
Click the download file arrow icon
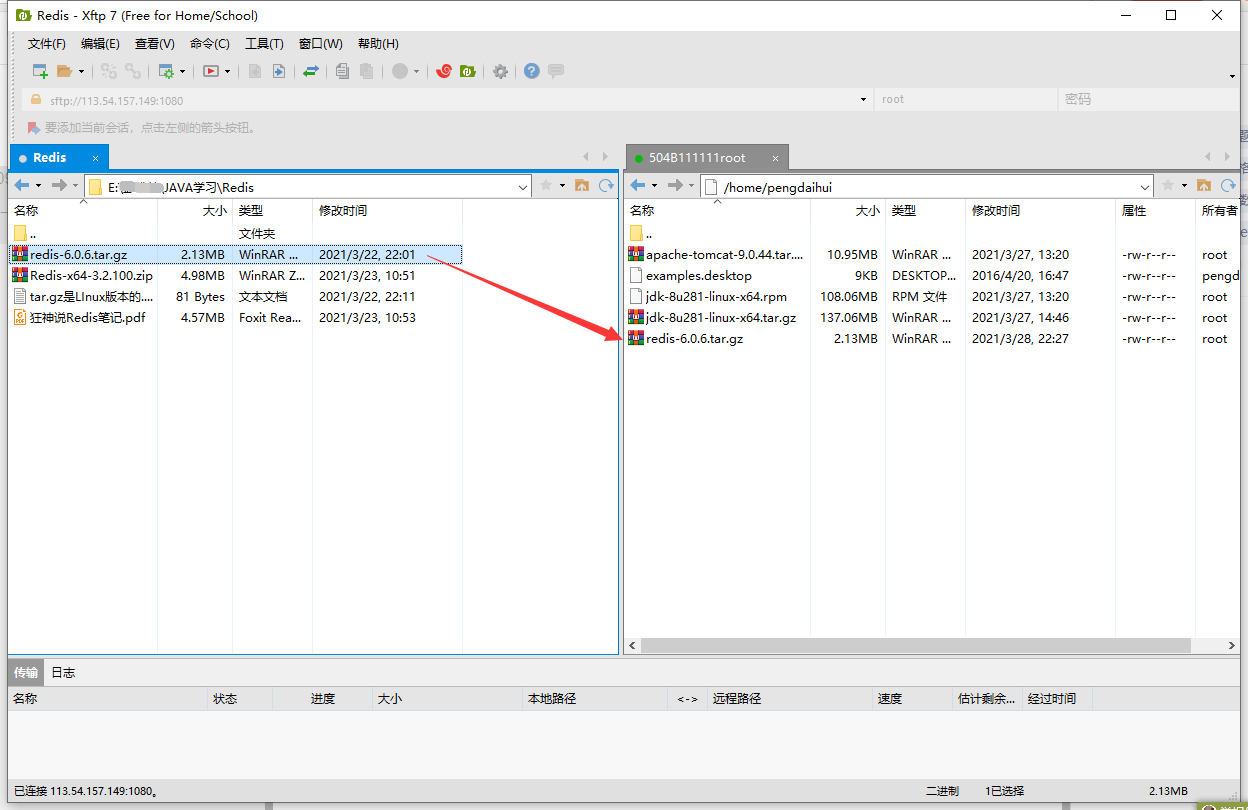point(279,71)
